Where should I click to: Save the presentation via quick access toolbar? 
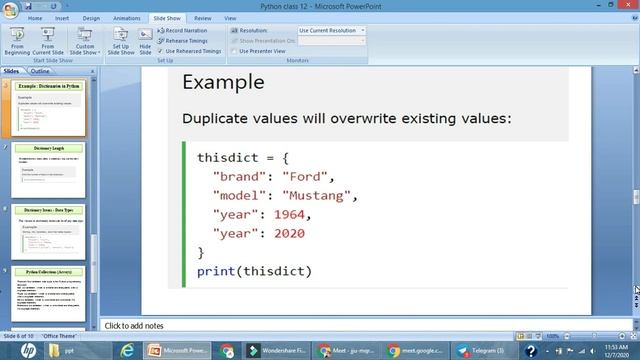[28, 6]
